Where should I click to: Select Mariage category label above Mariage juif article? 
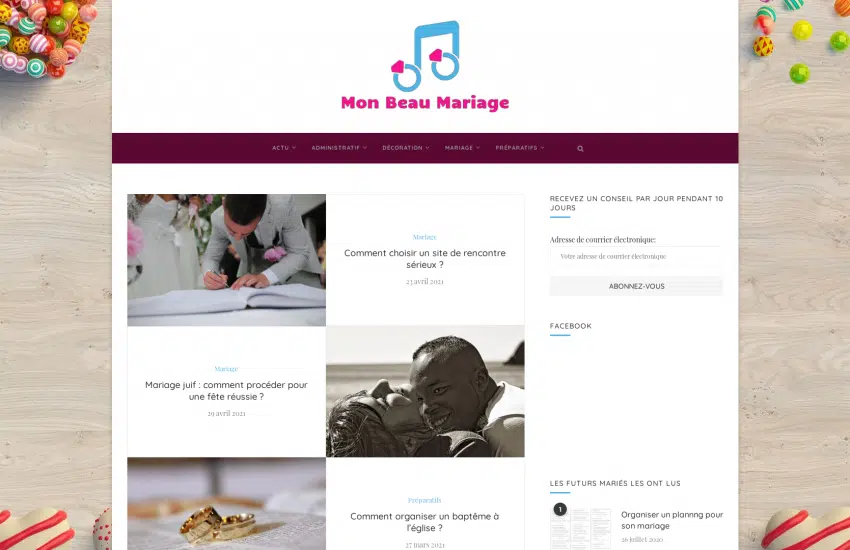[226, 368]
